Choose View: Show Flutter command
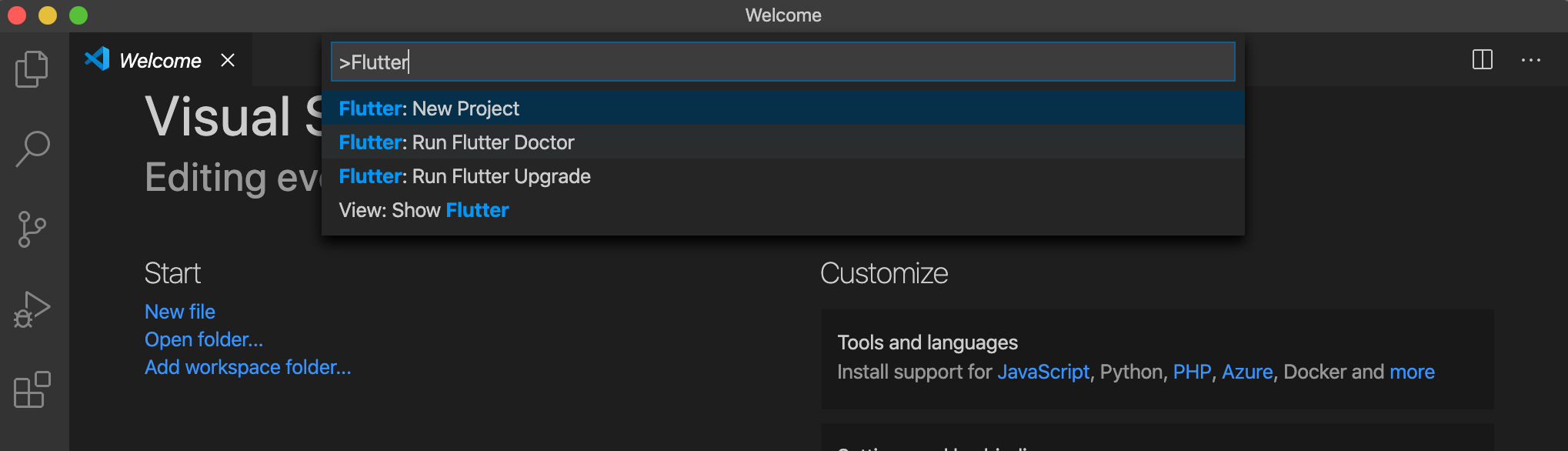The image size is (1568, 451). [x=782, y=210]
